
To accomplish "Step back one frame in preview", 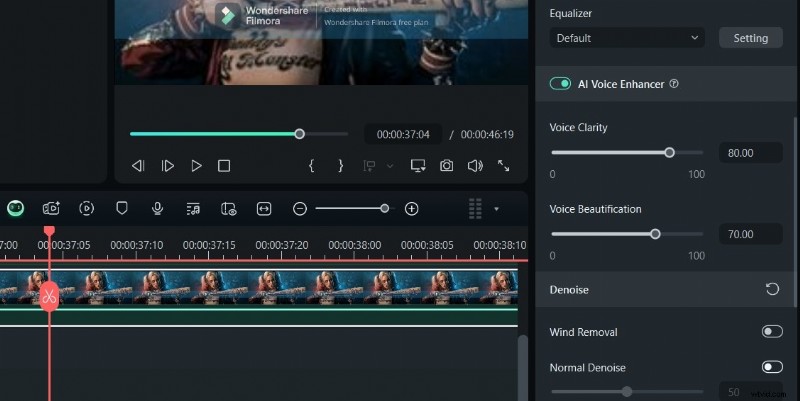I will (x=138, y=166).
